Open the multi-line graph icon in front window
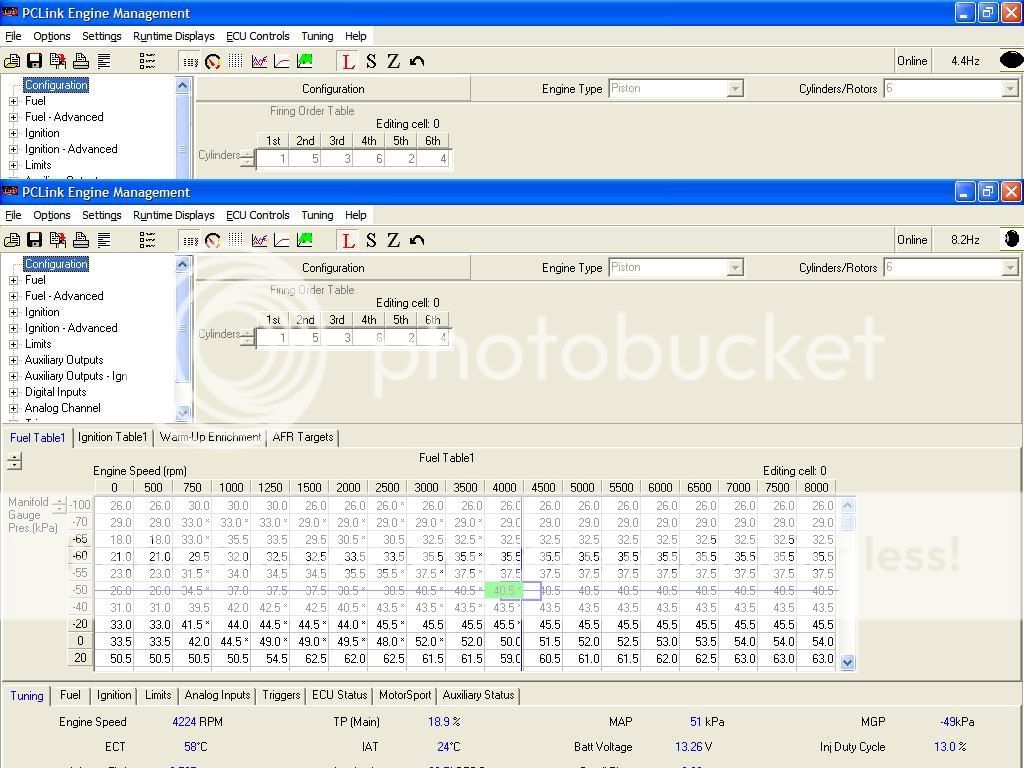1024x768 pixels. click(x=259, y=240)
